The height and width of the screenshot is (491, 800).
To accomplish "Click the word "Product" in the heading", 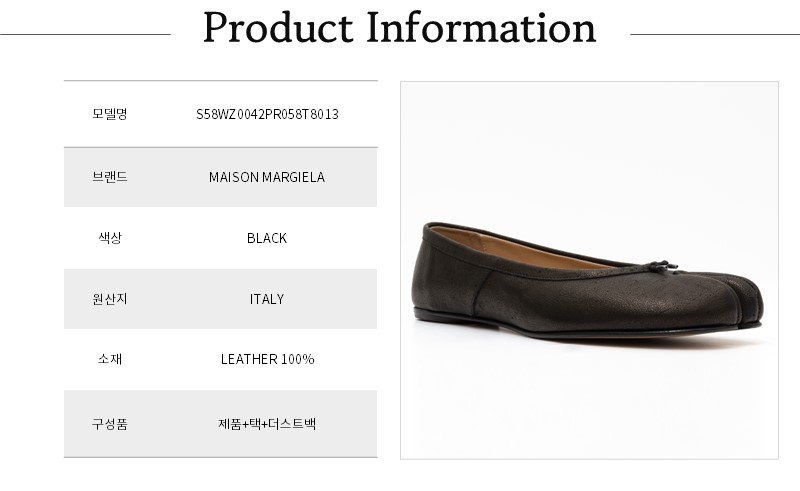I will pyautogui.click(x=276, y=28).
